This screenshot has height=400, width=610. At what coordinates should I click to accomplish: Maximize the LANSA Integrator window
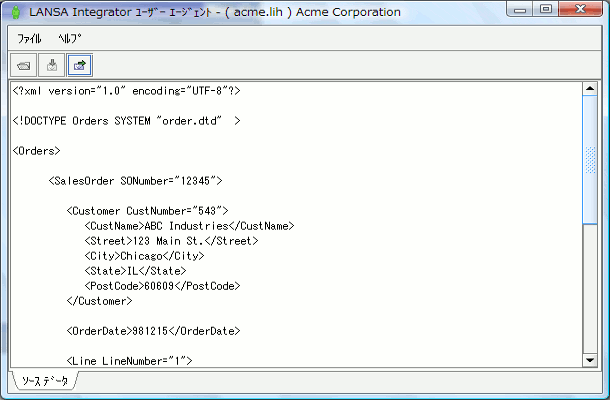pos(546,9)
